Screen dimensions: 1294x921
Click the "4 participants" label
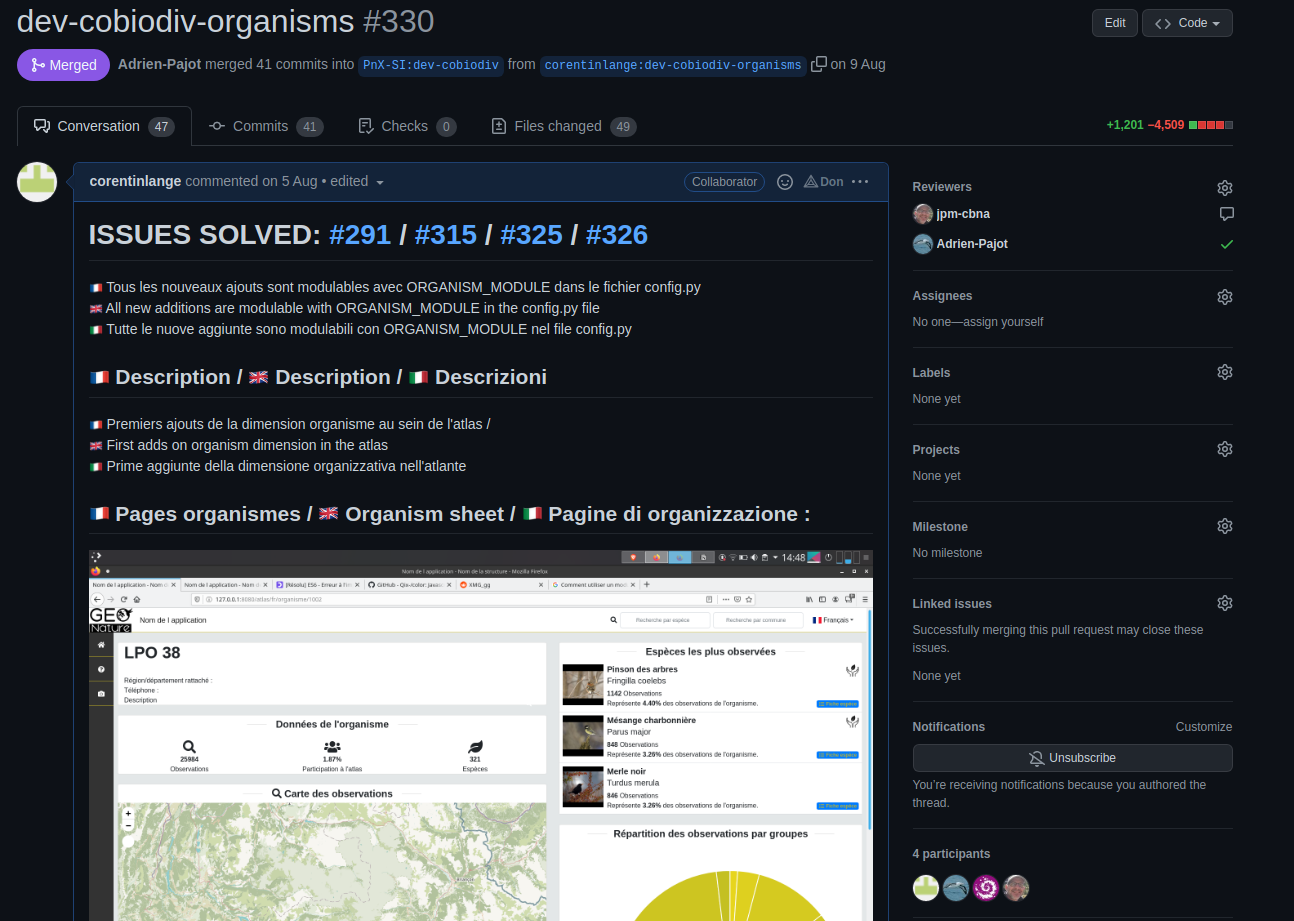pyautogui.click(x=951, y=854)
